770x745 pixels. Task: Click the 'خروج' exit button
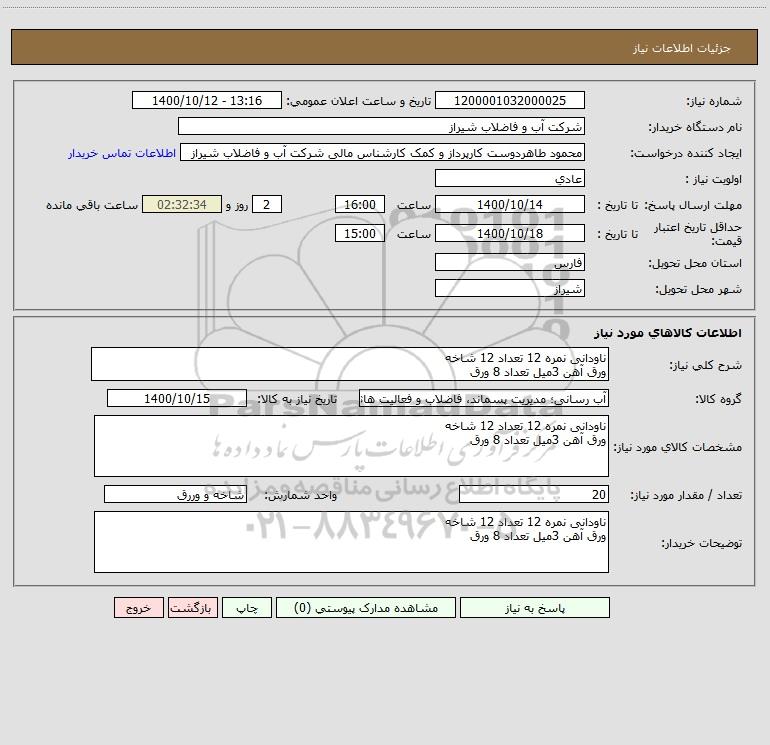(x=138, y=607)
